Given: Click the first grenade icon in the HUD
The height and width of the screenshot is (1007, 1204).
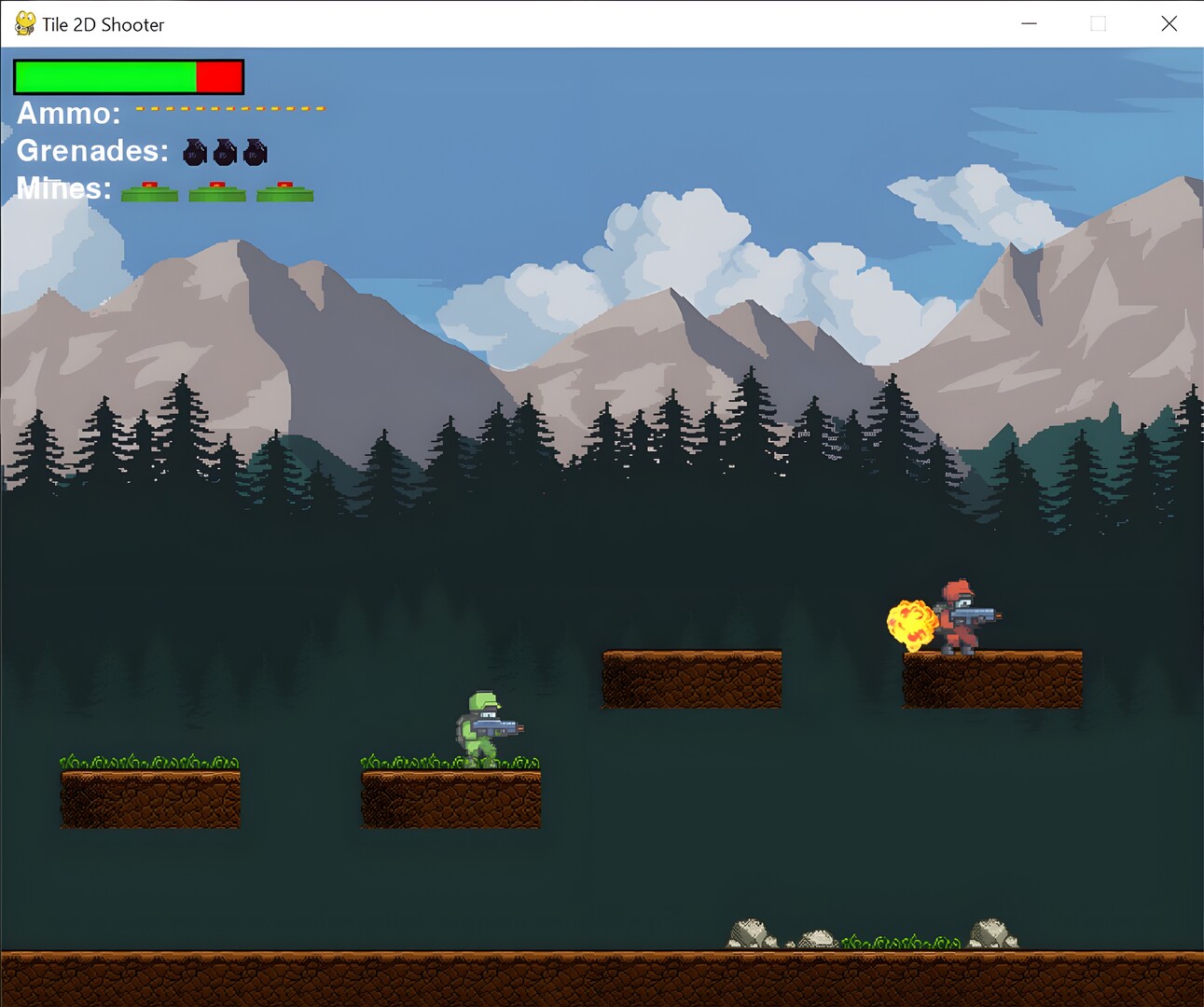Looking at the screenshot, I should tap(193, 152).
